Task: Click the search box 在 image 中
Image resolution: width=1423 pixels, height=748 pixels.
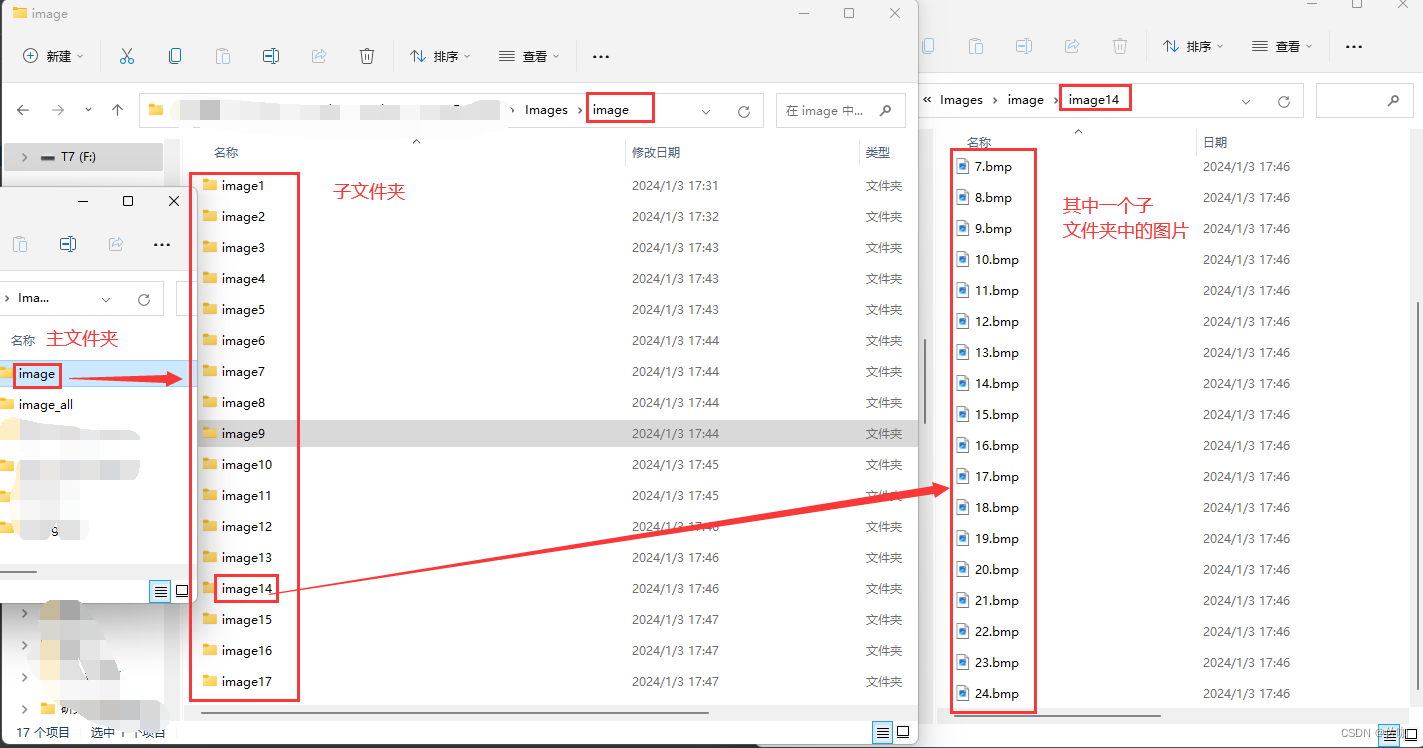Action: click(840, 110)
